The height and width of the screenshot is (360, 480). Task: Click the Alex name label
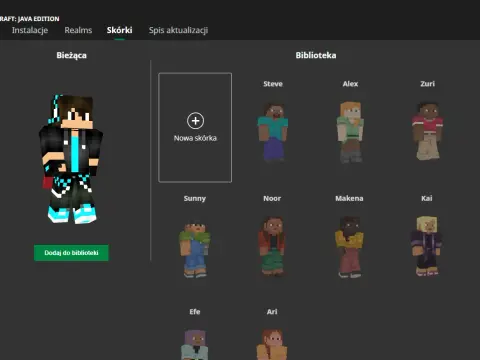(350, 84)
